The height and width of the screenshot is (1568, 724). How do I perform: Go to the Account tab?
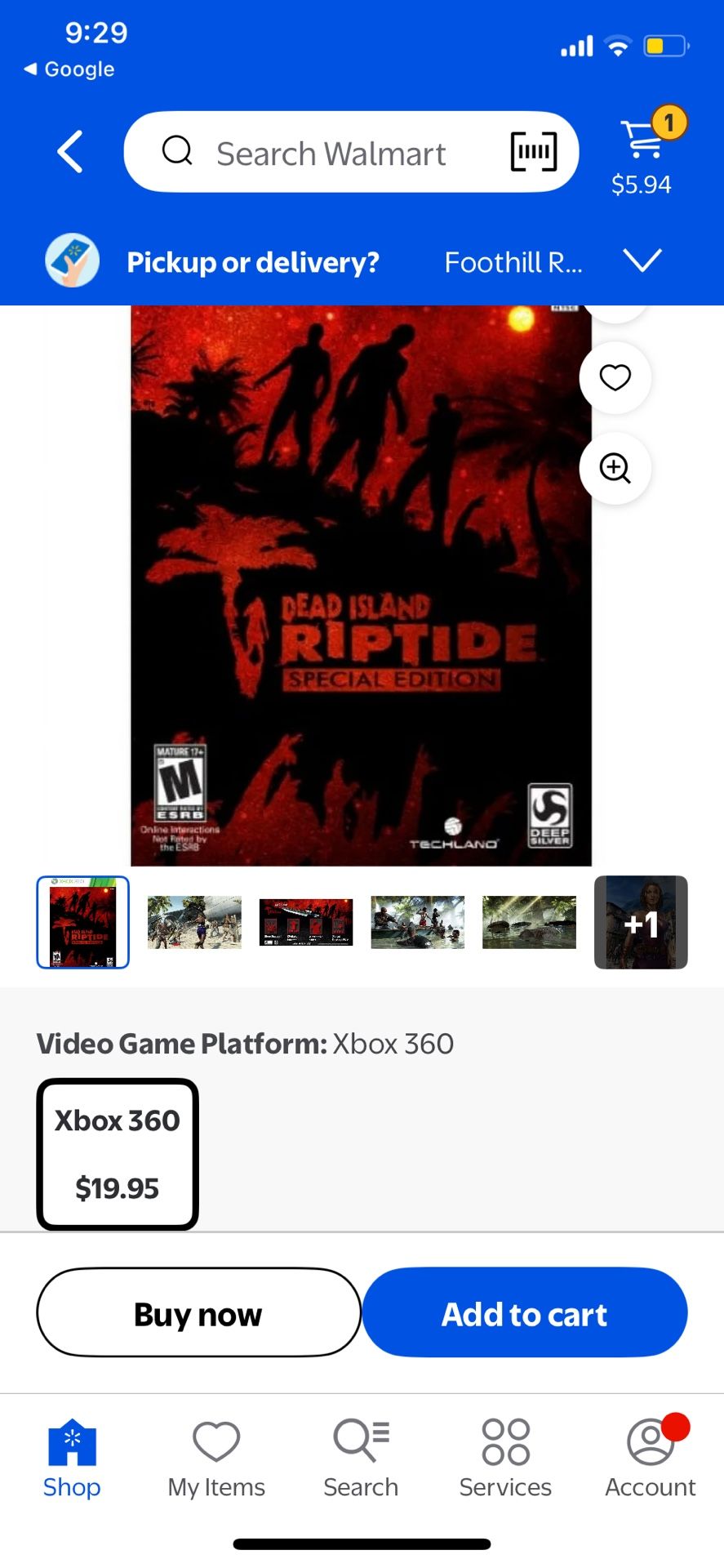651,1459
